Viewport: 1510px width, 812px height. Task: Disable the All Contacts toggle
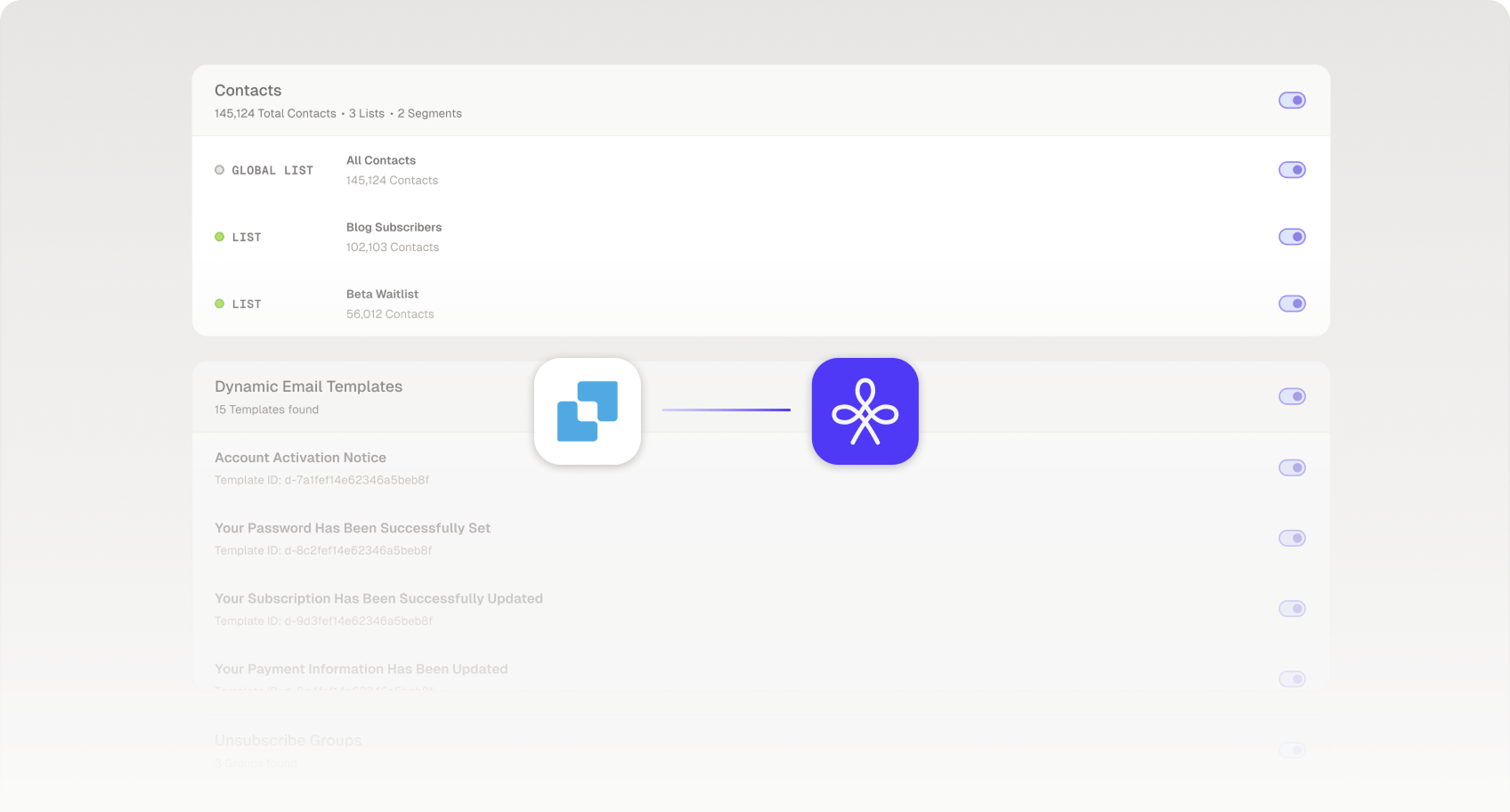pyautogui.click(x=1292, y=170)
